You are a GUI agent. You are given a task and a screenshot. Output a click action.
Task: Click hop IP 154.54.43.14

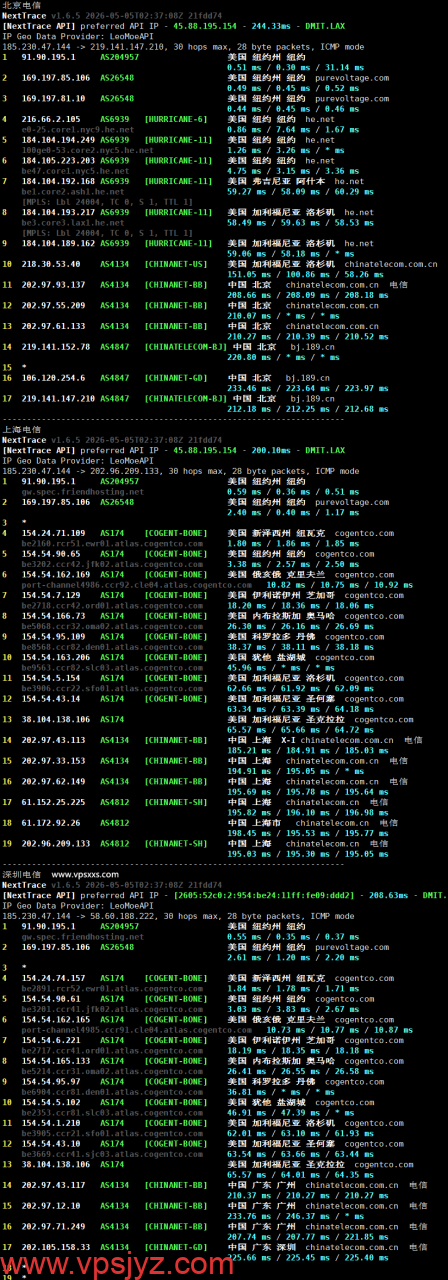tap(50, 699)
